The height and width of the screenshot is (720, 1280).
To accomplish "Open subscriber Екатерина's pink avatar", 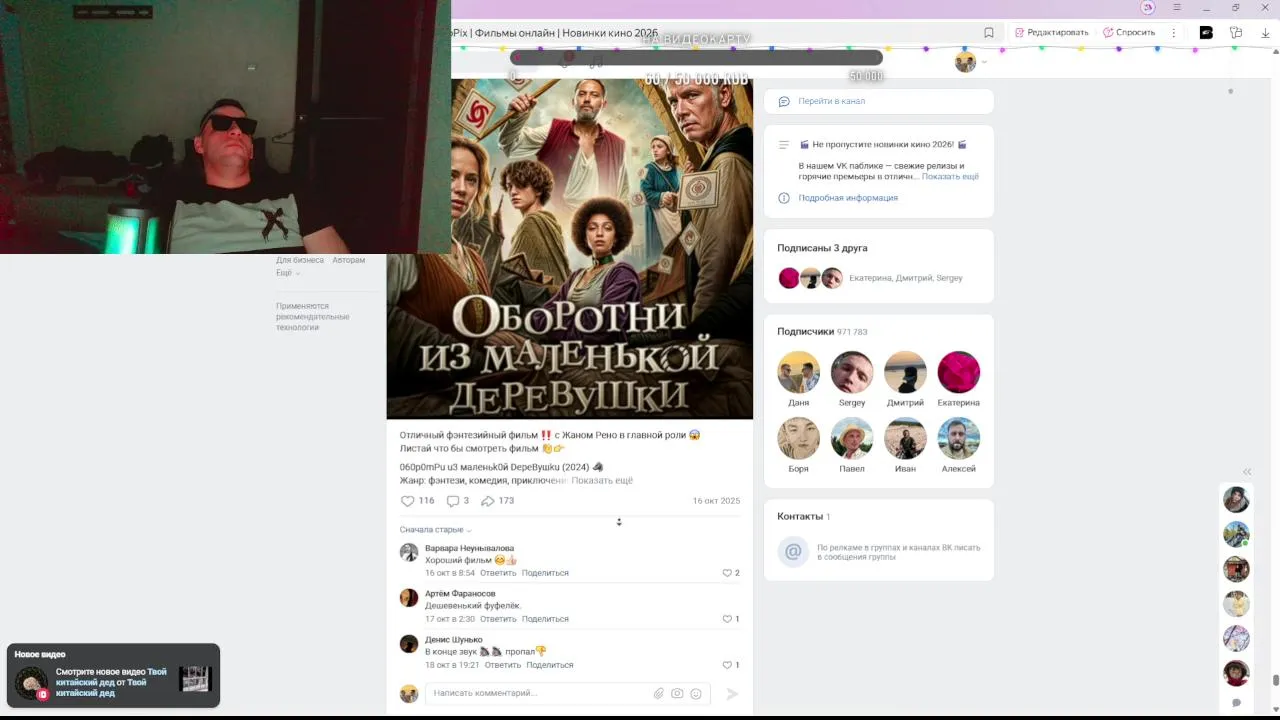I will pyautogui.click(x=958, y=372).
